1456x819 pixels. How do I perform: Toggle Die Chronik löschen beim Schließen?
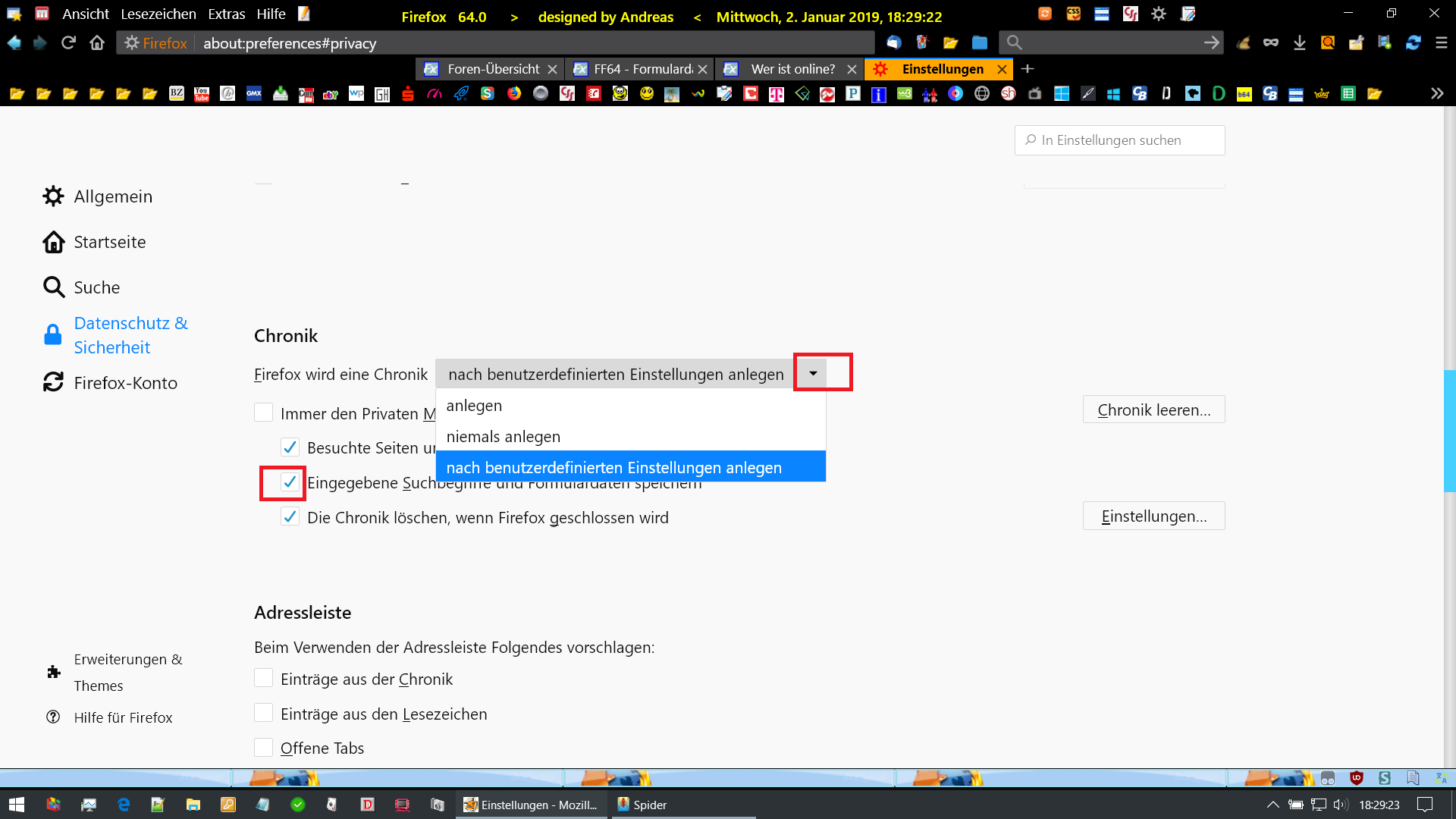coord(290,517)
